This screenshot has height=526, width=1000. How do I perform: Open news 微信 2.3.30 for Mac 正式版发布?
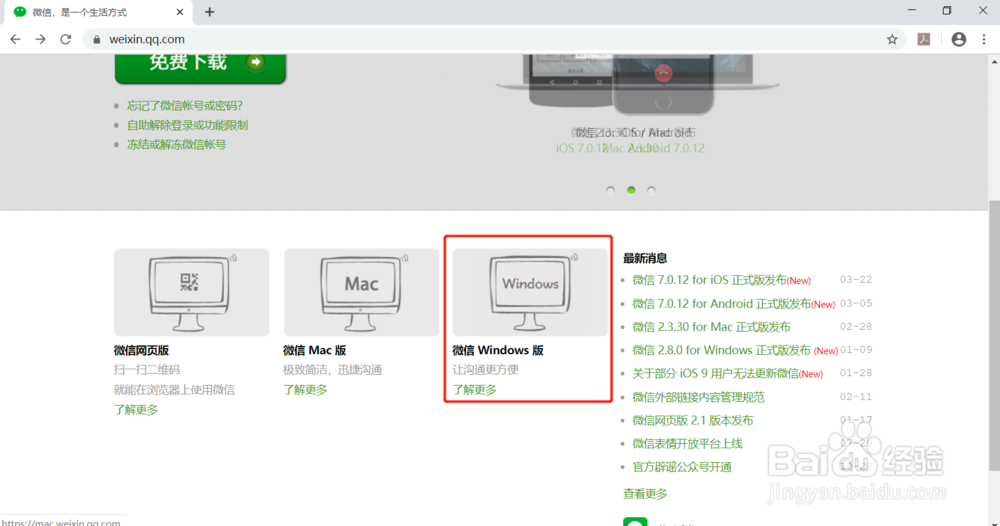coord(711,327)
